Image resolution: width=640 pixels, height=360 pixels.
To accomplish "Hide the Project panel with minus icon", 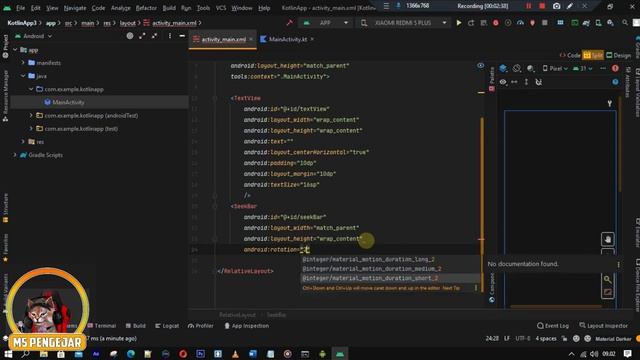I will click(182, 36).
